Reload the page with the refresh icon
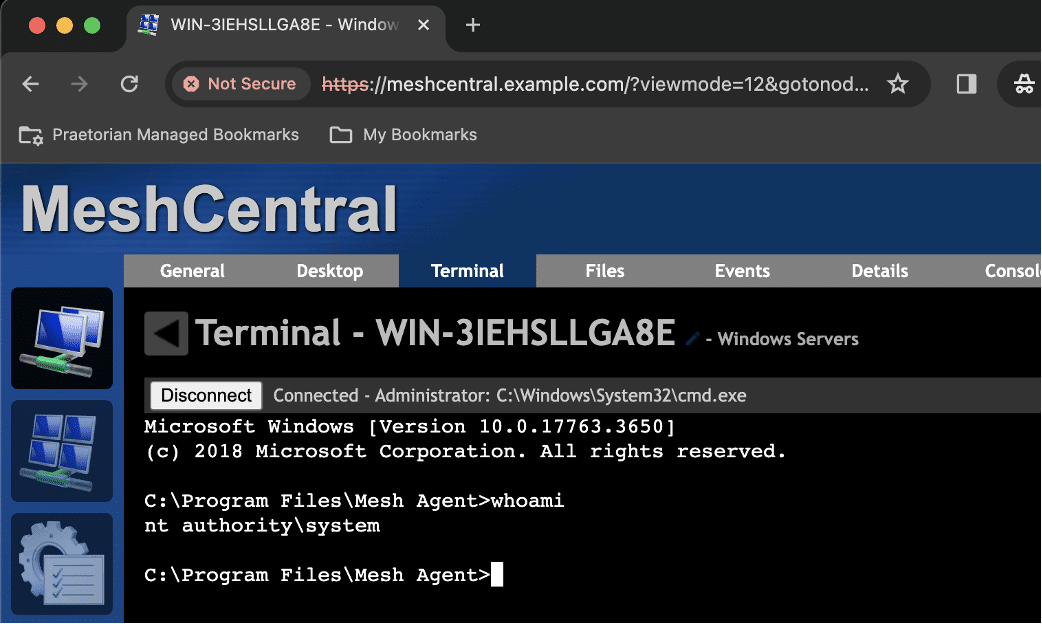The height and width of the screenshot is (624, 1042). (x=129, y=84)
